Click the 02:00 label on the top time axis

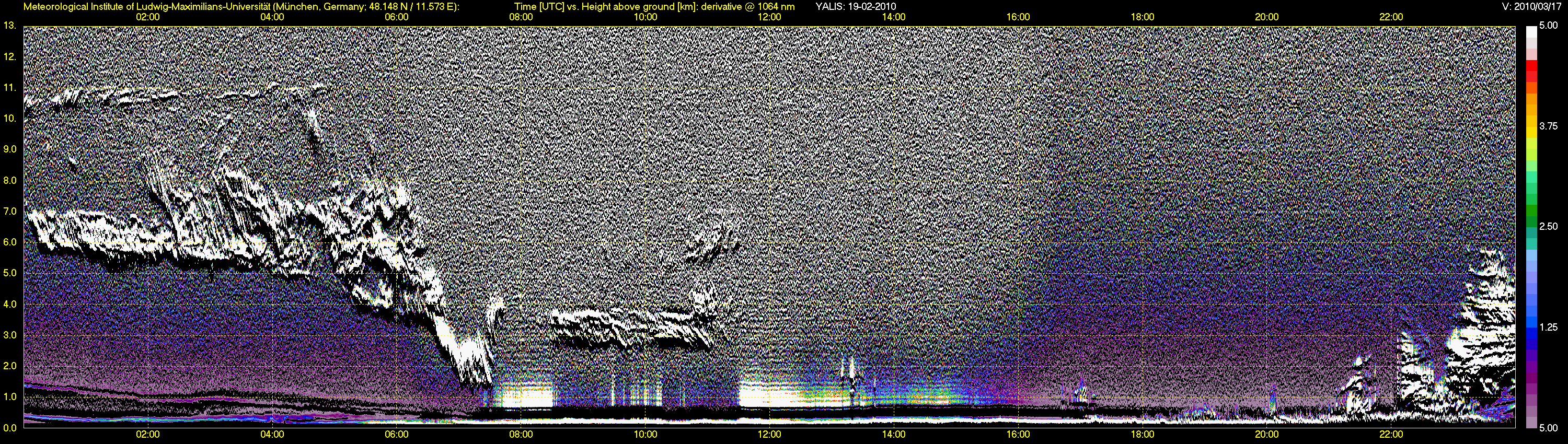[148, 17]
